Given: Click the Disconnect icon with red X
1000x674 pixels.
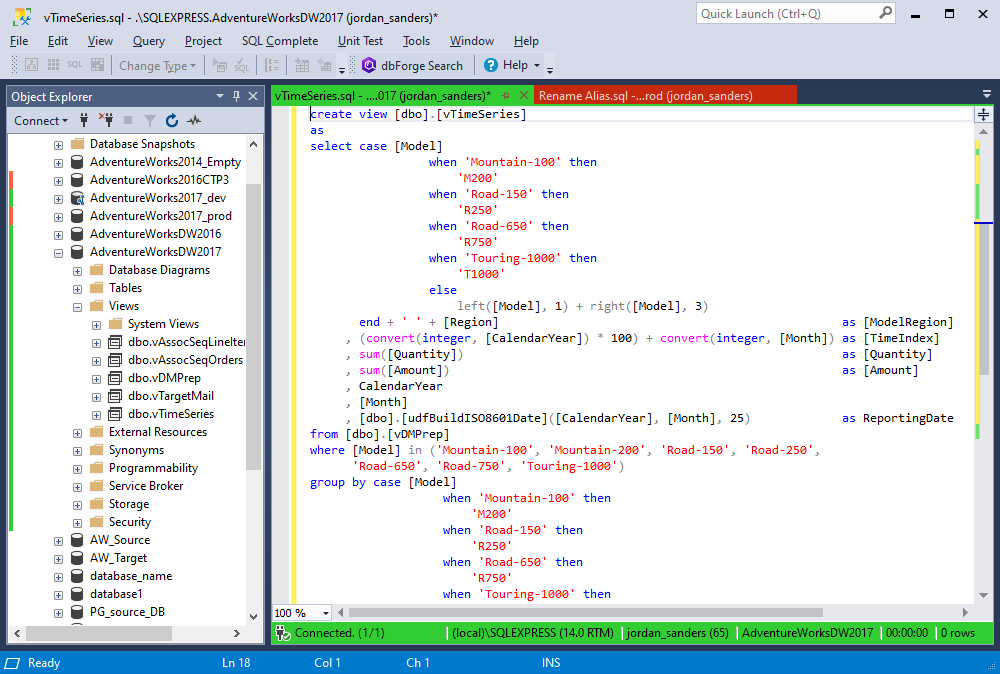Looking at the screenshot, I should 106,120.
